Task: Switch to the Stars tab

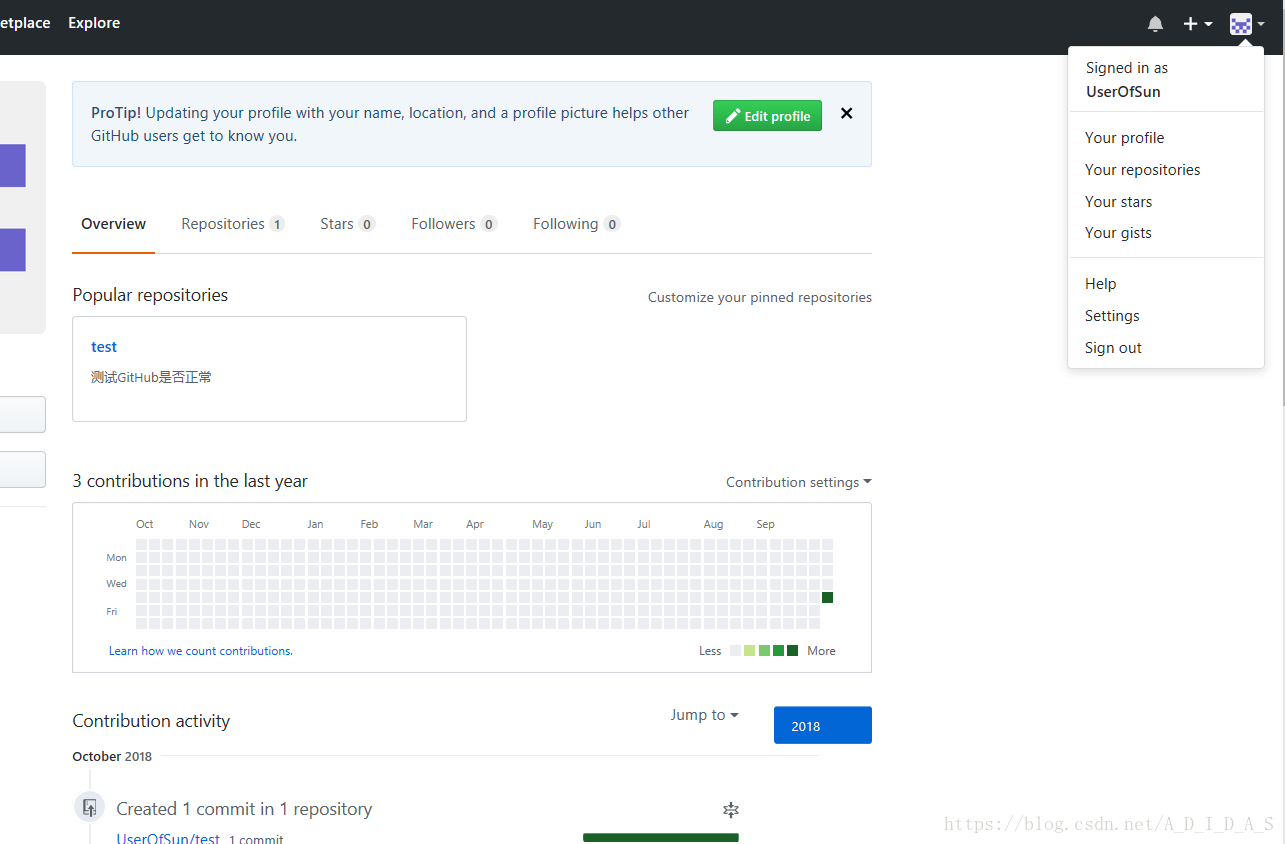Action: click(x=347, y=224)
